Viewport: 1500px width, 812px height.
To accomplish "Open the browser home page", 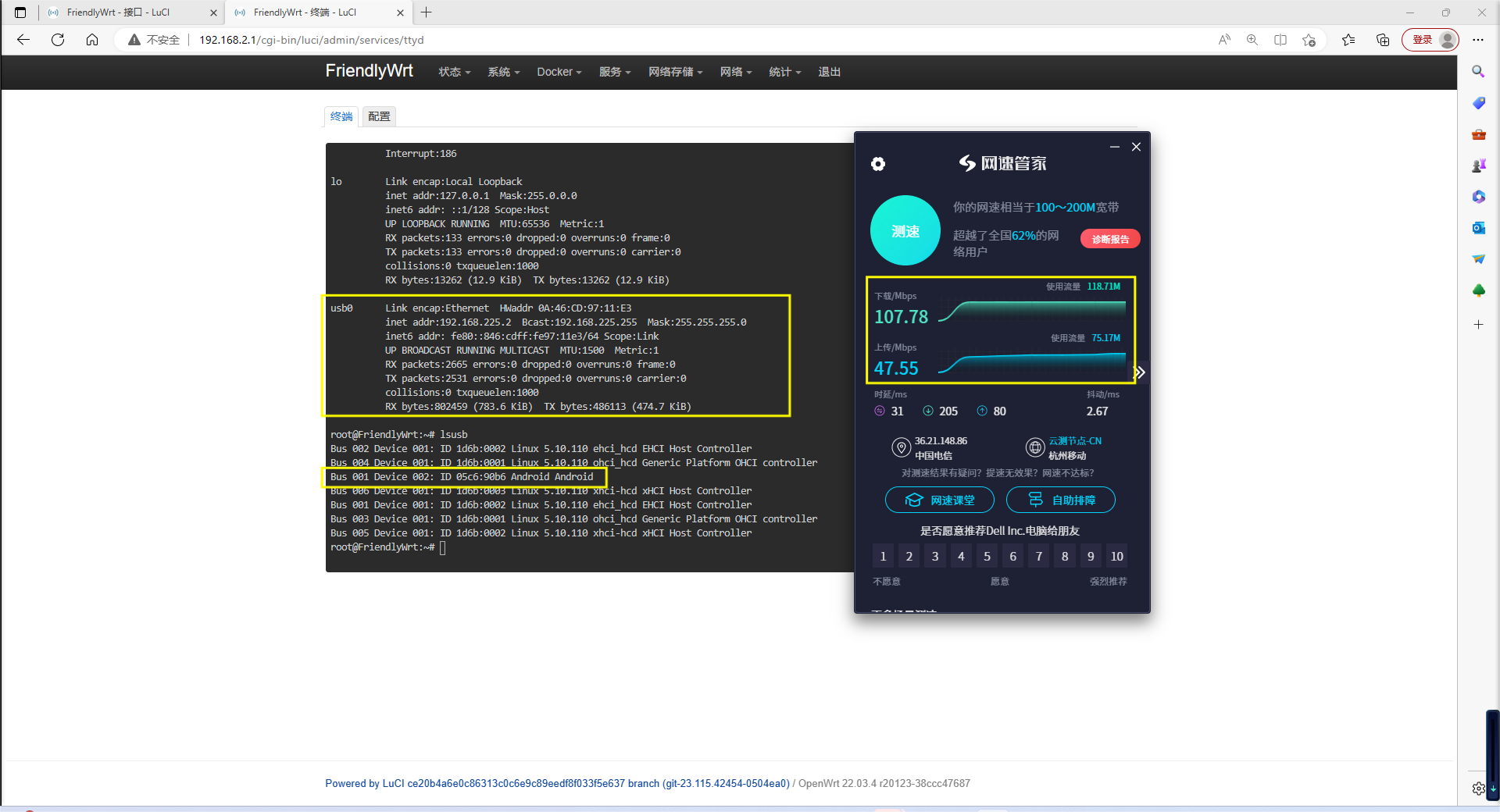I will 92,40.
